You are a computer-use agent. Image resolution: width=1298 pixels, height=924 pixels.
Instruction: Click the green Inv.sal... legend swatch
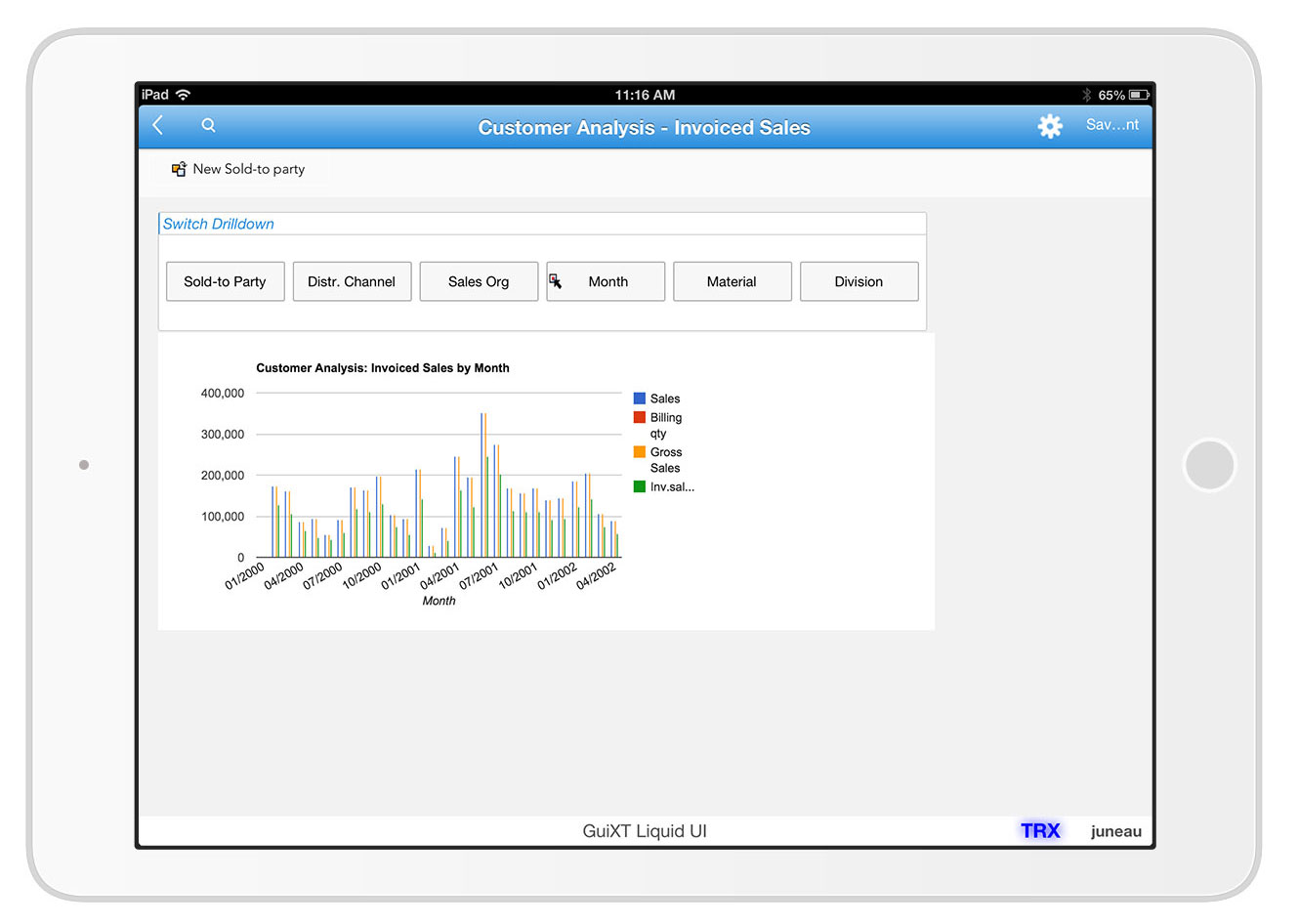[x=640, y=486]
